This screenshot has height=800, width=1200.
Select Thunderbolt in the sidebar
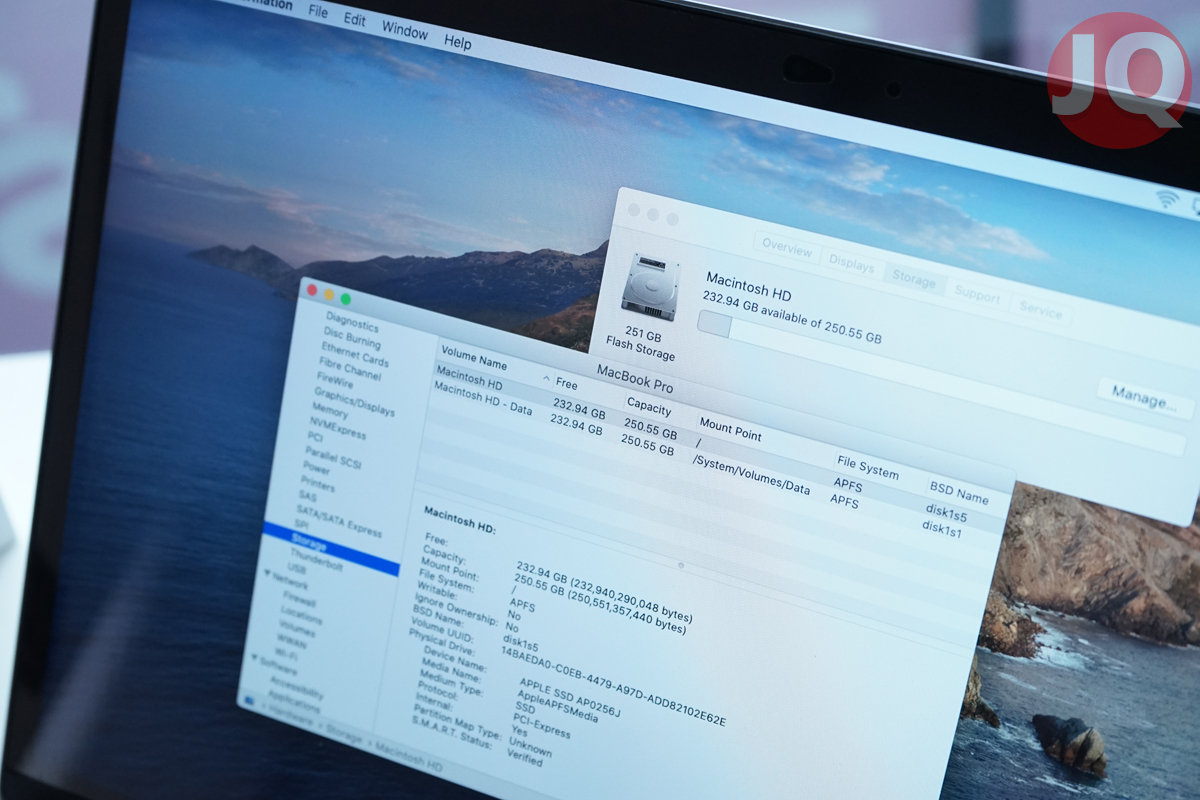[x=316, y=562]
